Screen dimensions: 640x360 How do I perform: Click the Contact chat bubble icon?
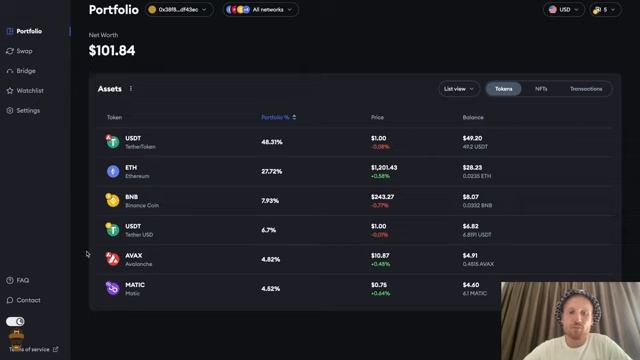(10, 300)
